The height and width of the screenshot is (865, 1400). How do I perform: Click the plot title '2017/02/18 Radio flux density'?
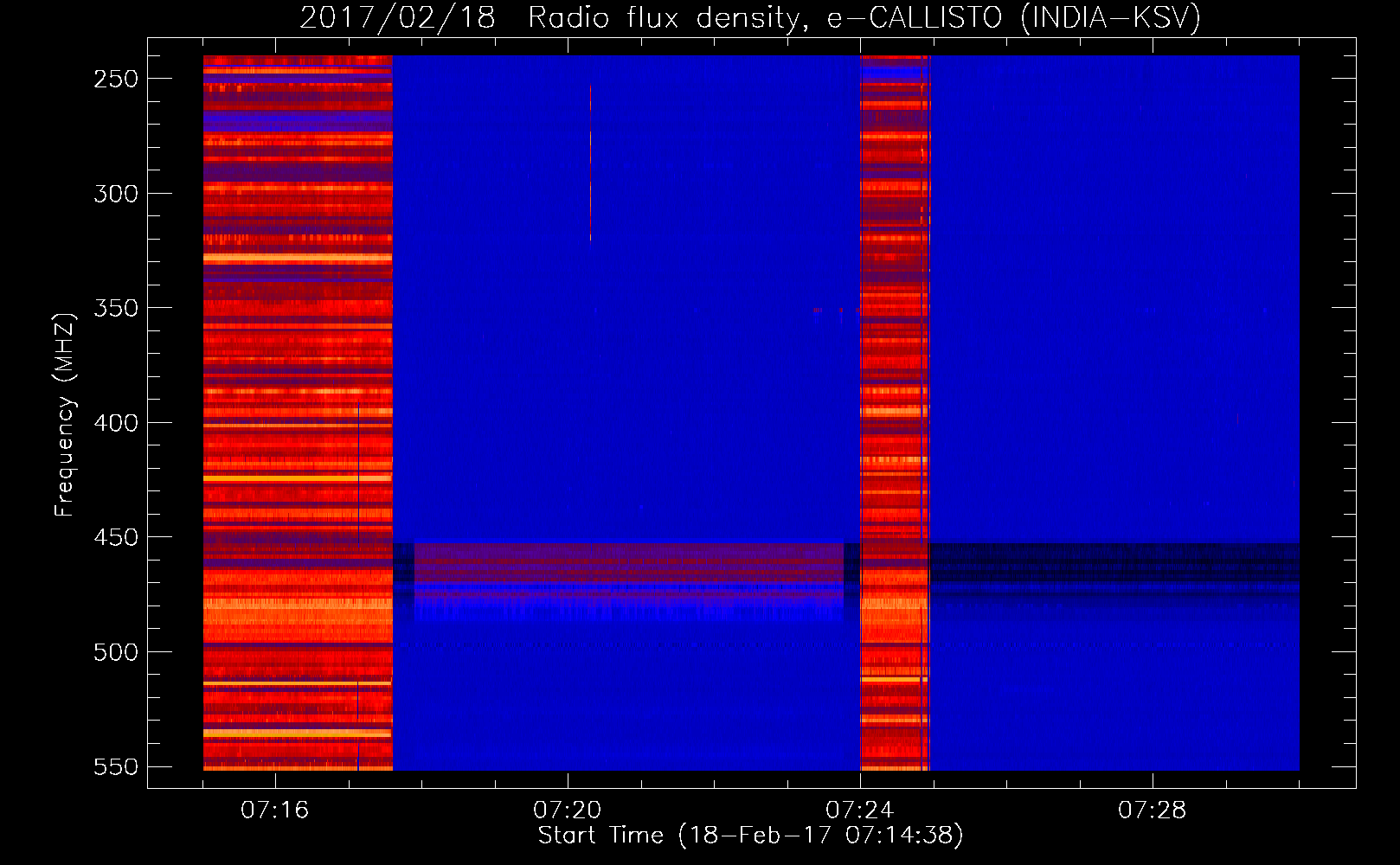[x=551, y=17]
